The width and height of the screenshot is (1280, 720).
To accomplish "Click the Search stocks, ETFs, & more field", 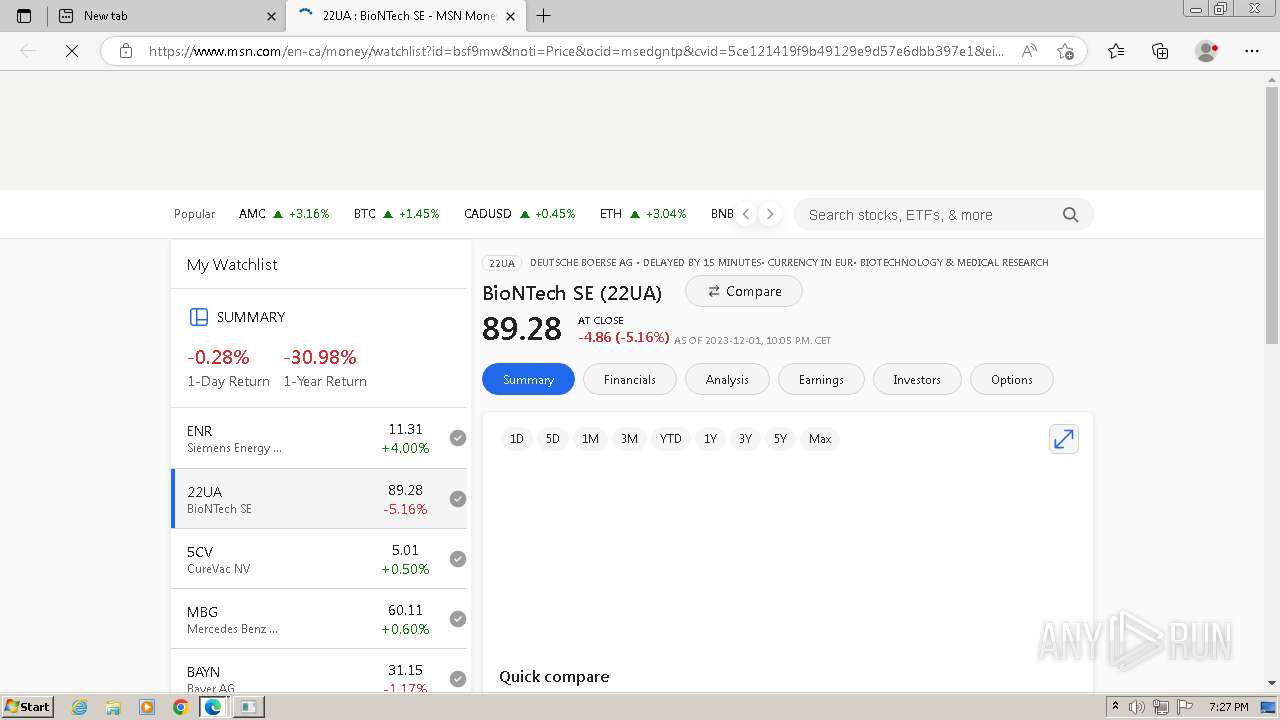I will tap(930, 215).
